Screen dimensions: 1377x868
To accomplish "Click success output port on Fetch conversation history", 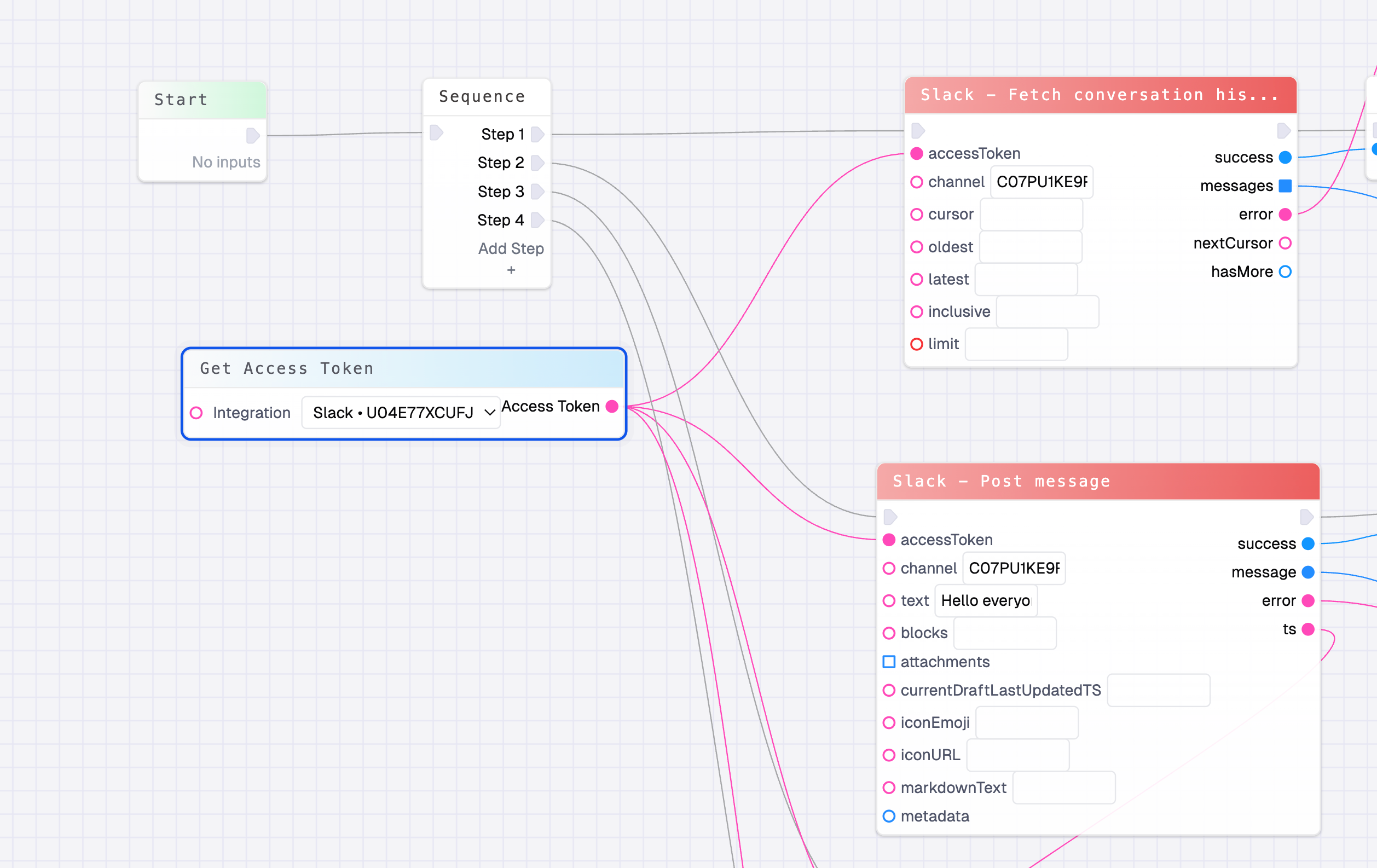I will pos(1285,157).
